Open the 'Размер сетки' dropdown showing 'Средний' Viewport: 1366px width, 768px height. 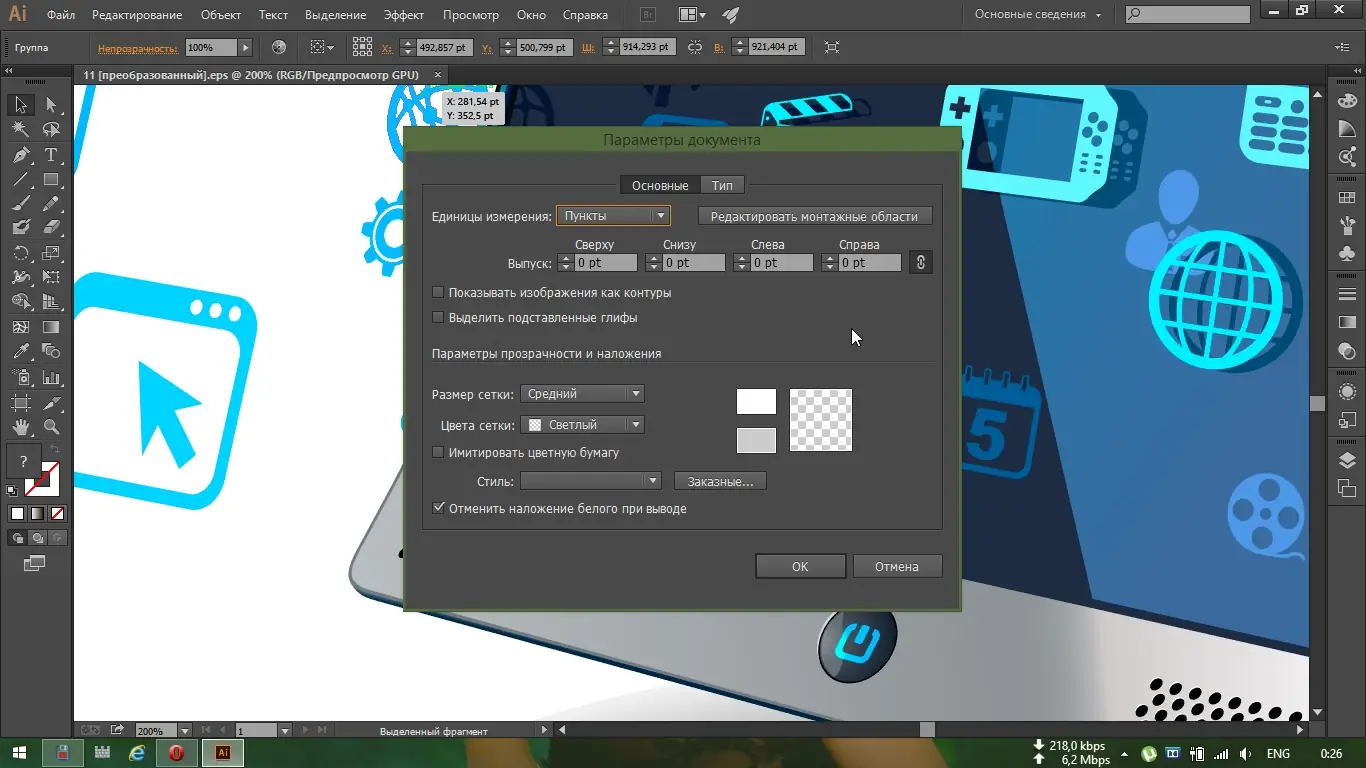coord(582,393)
